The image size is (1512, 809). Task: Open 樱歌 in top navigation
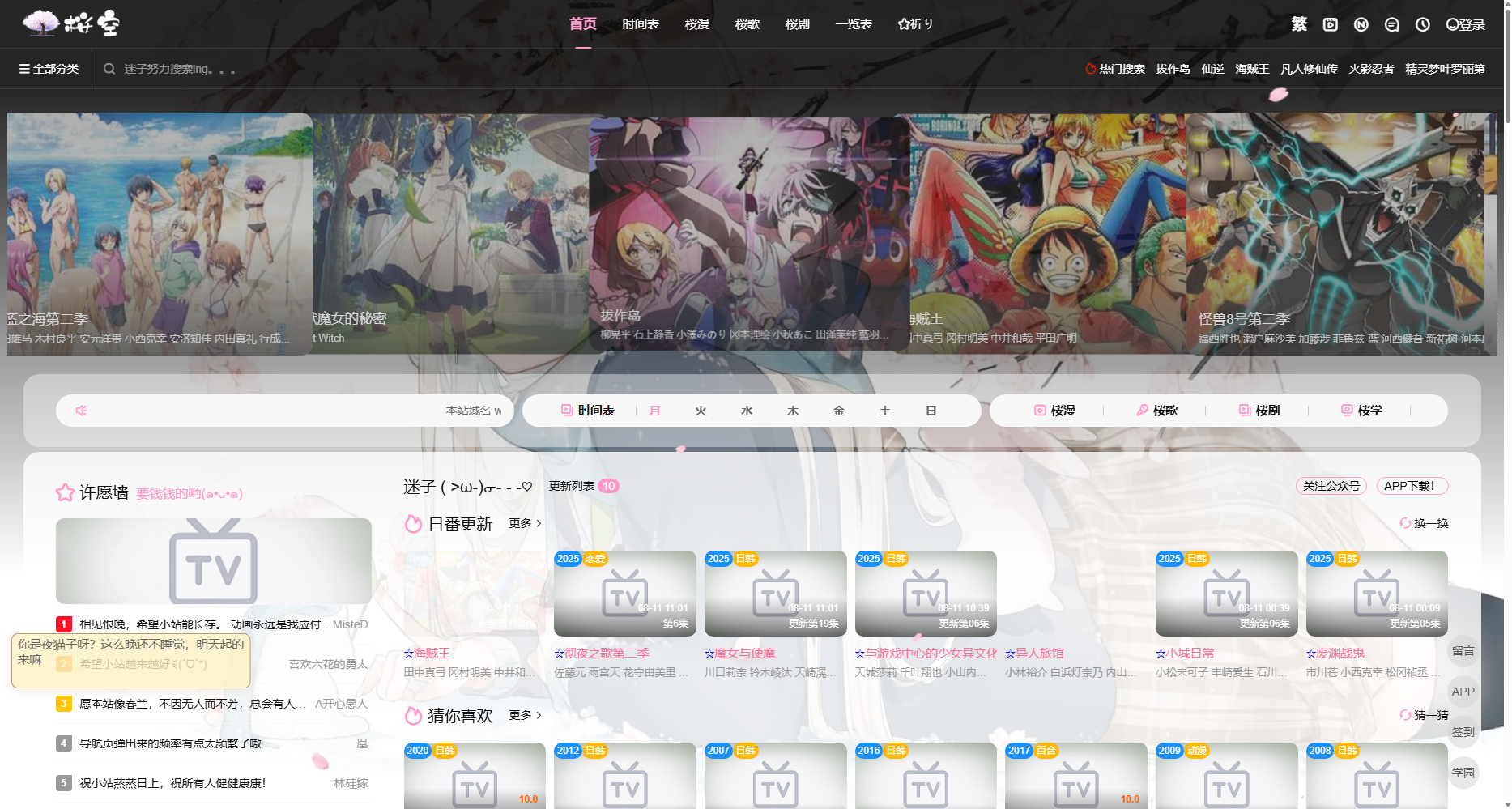[x=747, y=24]
